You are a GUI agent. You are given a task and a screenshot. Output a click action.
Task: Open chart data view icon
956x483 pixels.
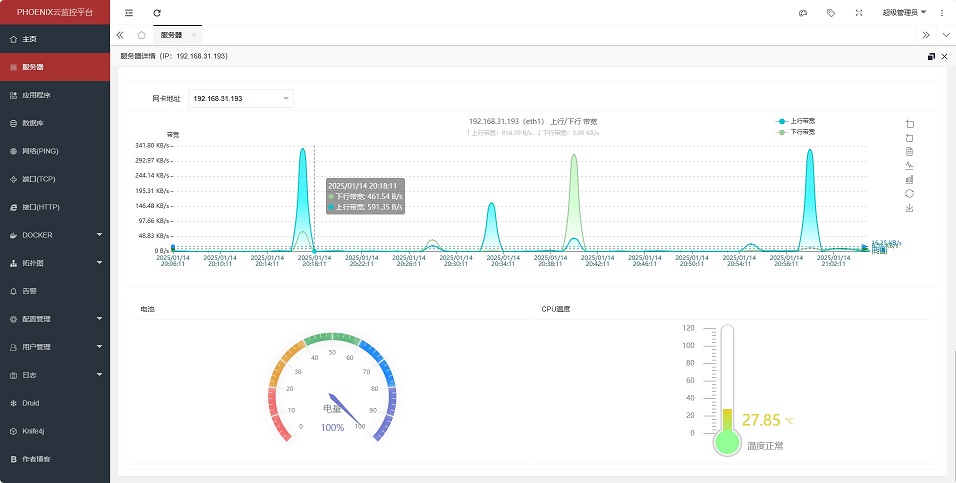point(909,151)
